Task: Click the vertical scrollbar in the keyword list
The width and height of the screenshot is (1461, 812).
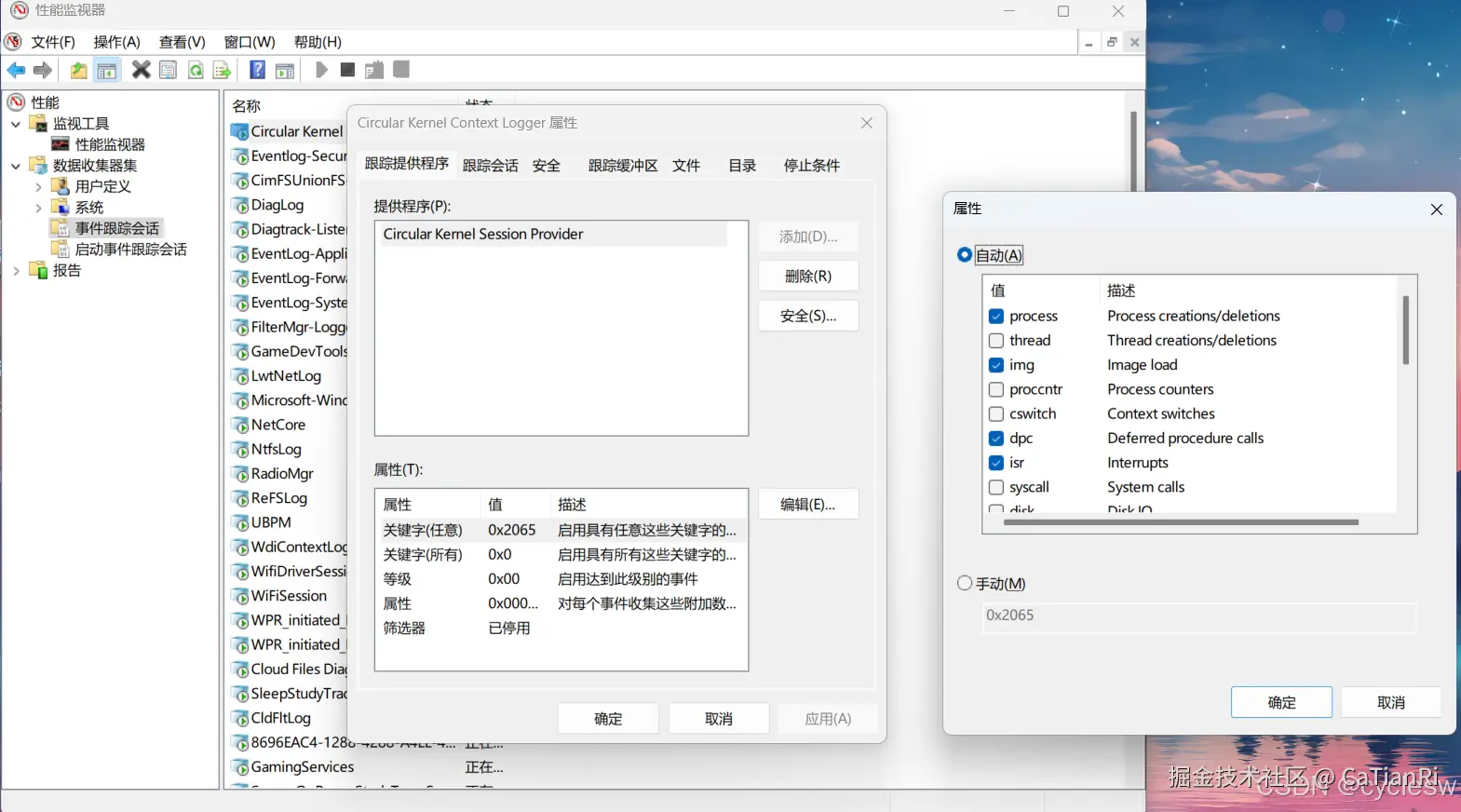Action: (1405, 330)
